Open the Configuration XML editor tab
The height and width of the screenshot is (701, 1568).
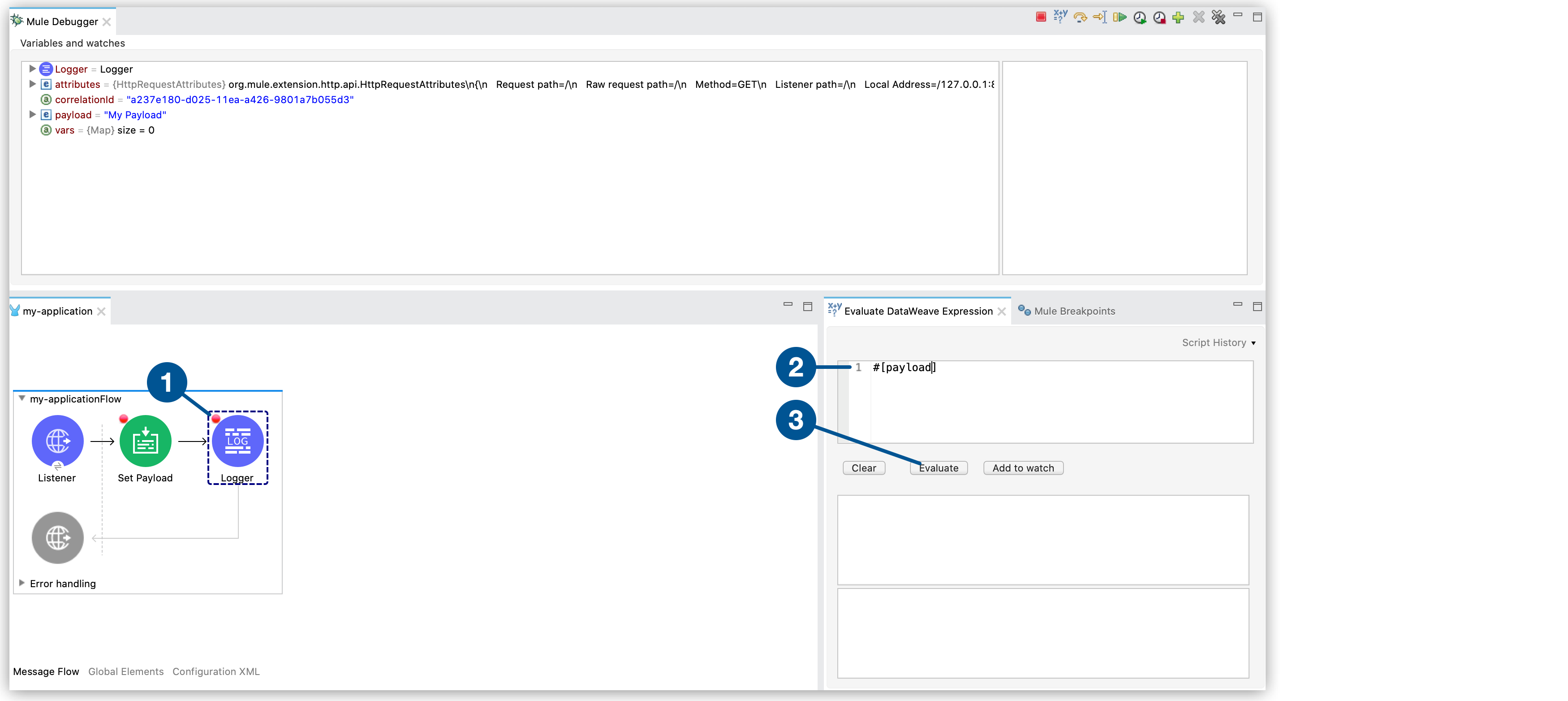click(215, 671)
